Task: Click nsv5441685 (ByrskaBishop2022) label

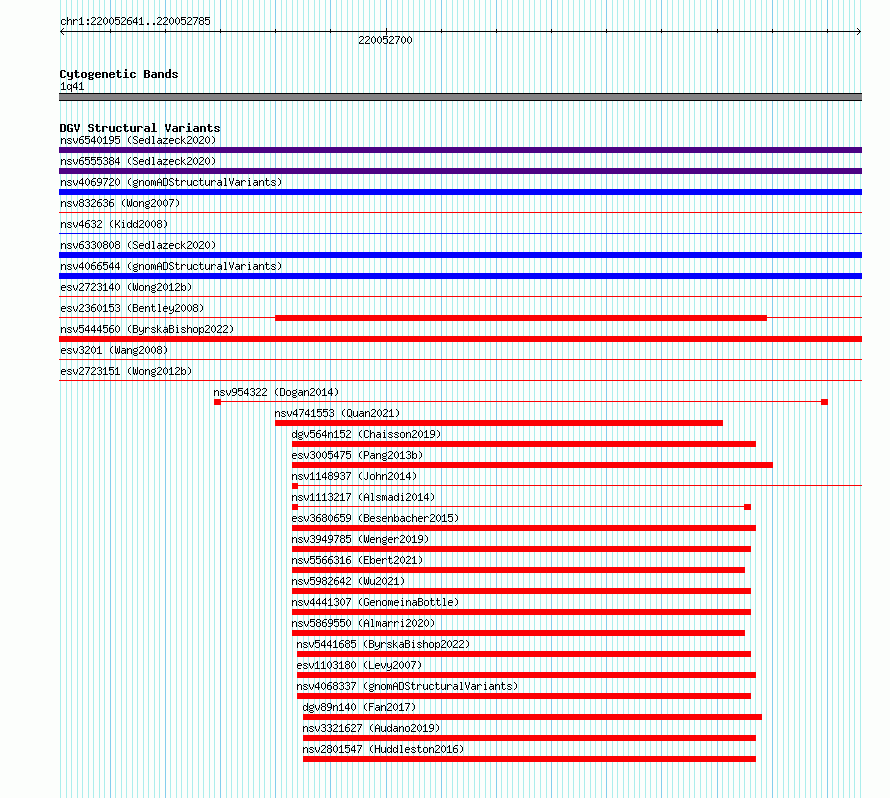Action: point(383,644)
